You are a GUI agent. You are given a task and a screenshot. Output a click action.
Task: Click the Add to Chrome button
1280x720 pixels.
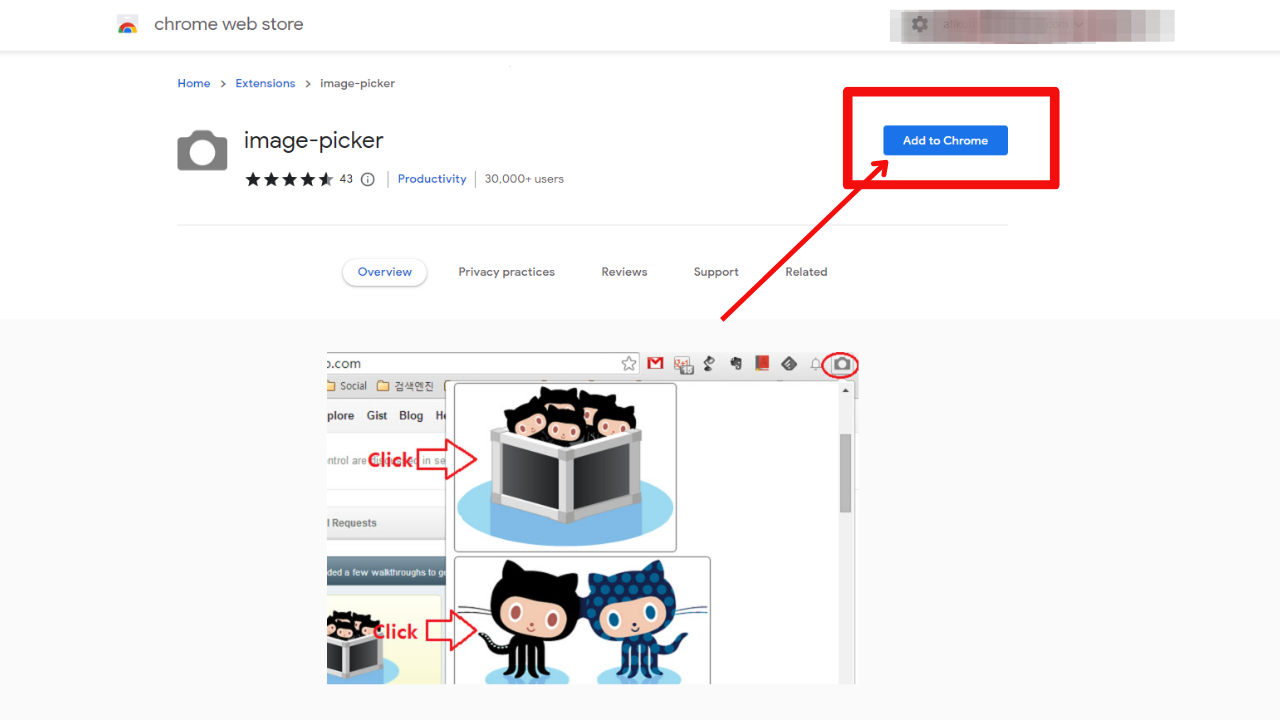pyautogui.click(x=945, y=140)
